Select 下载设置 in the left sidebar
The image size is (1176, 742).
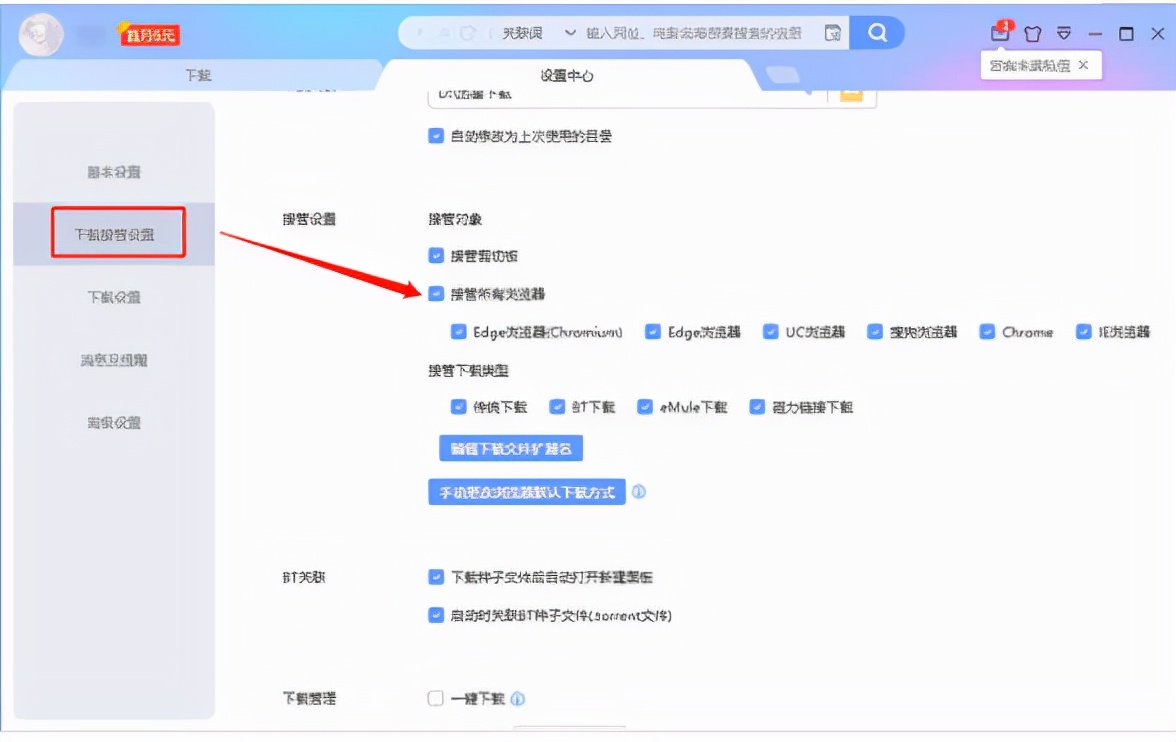pos(113,294)
